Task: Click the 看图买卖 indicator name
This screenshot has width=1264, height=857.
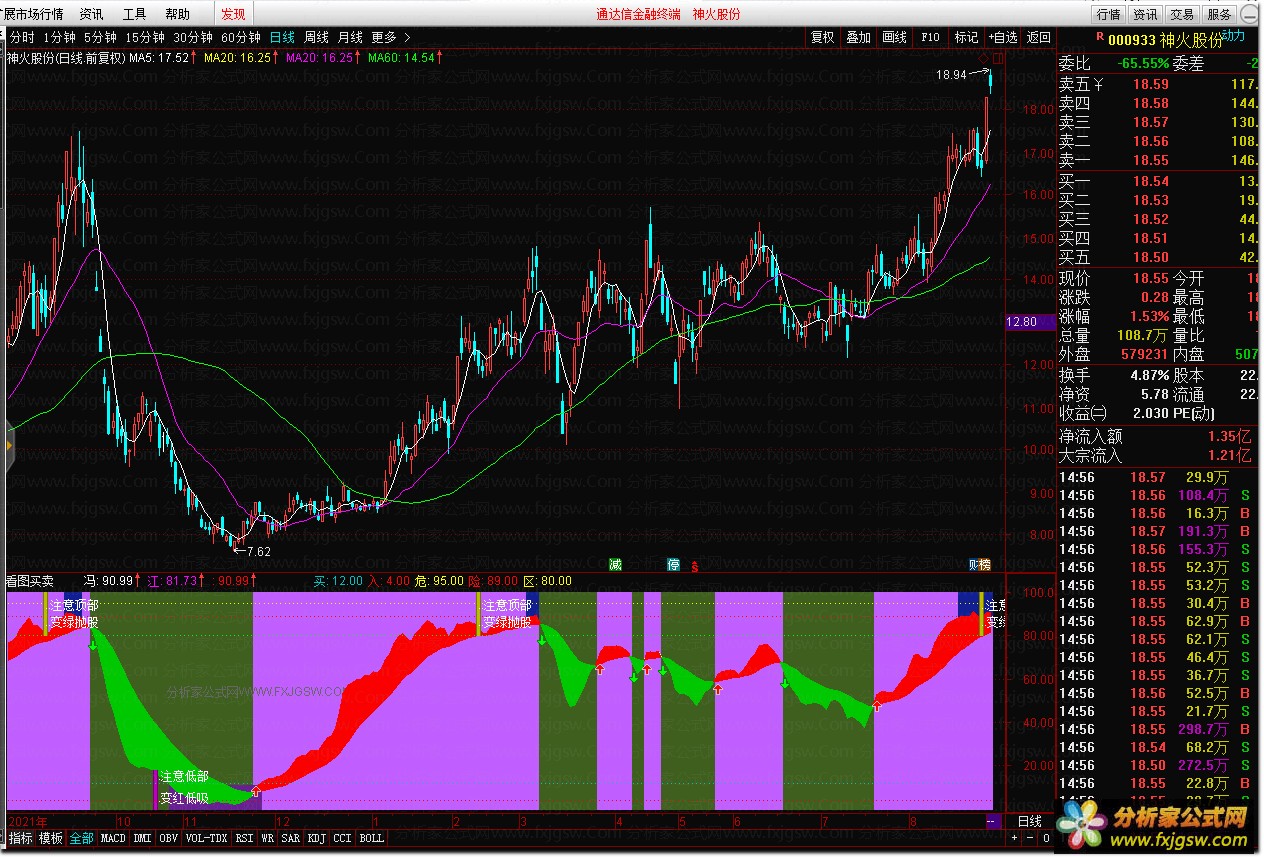Action: click(x=30, y=580)
